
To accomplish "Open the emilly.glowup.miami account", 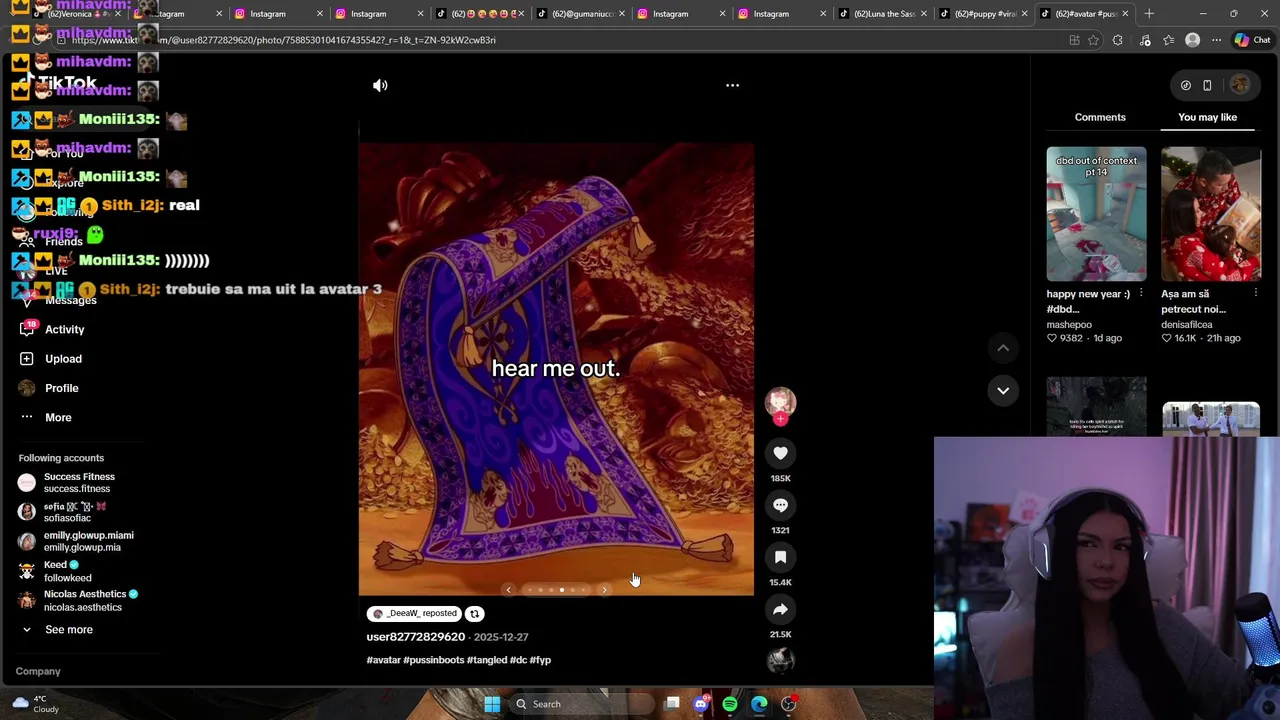I will point(75,541).
